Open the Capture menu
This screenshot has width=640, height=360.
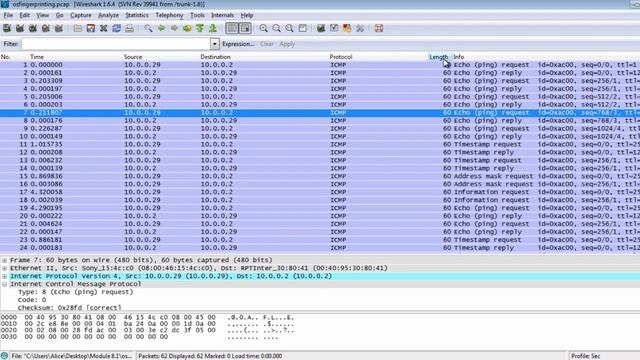click(81, 15)
